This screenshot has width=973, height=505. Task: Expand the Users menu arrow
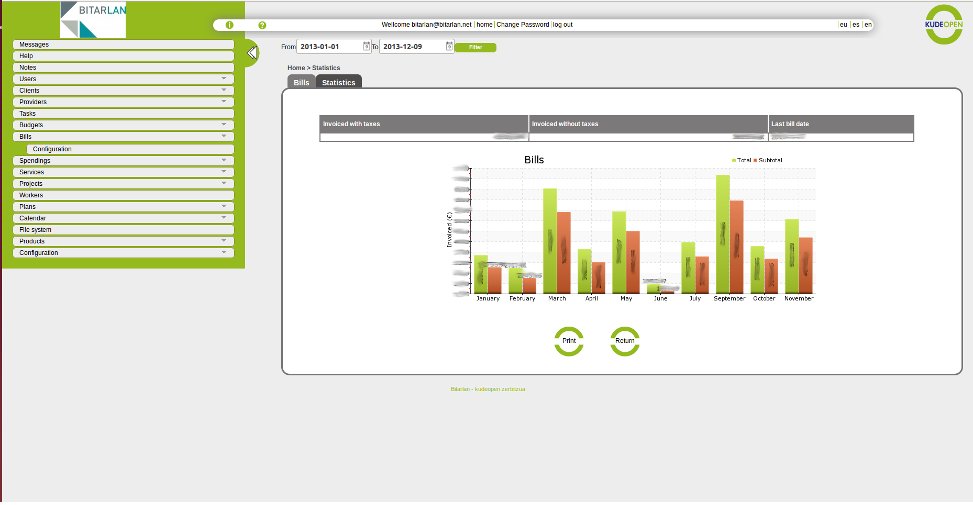pyautogui.click(x=224, y=78)
